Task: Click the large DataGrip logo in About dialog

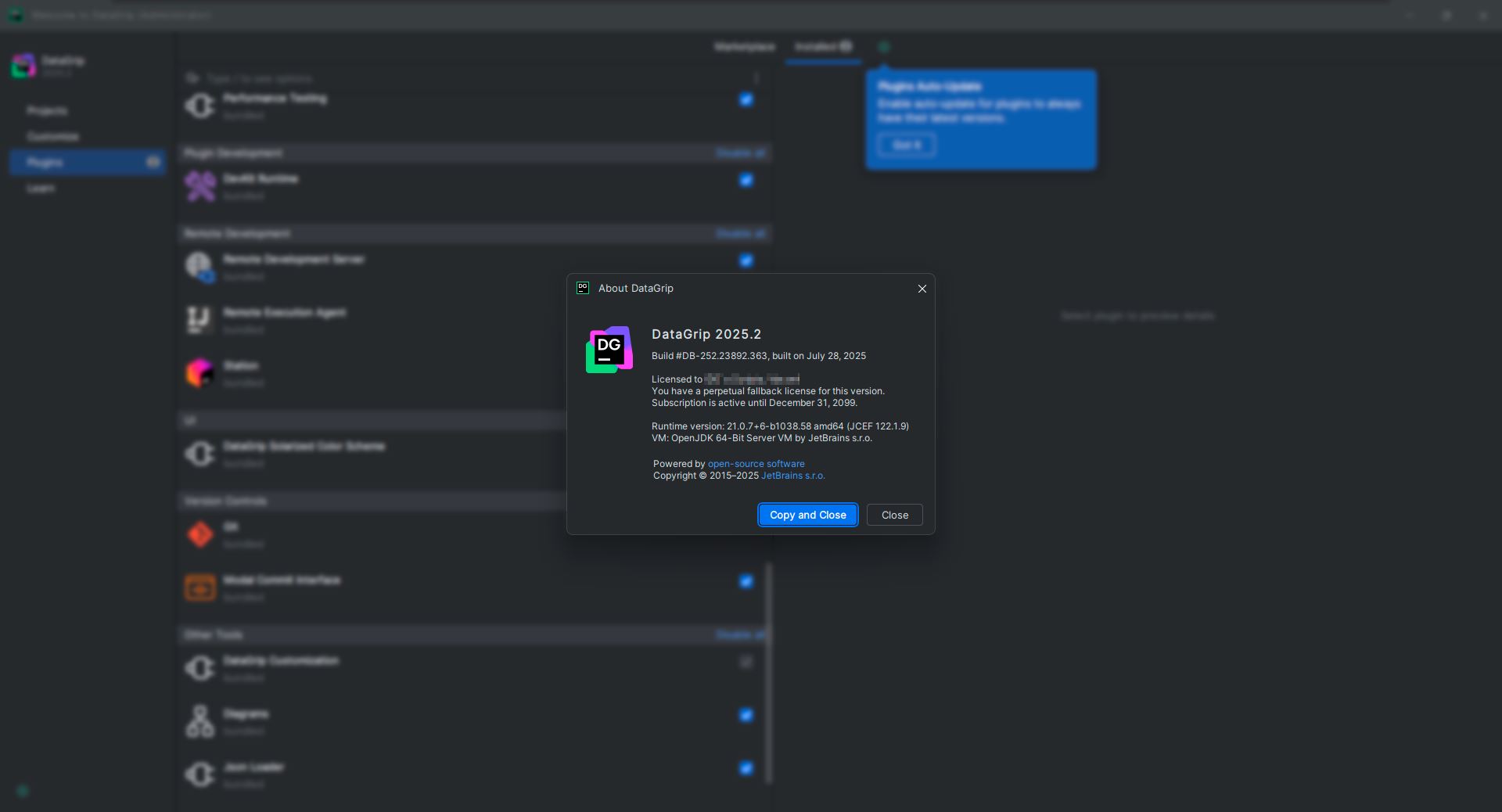Action: (609, 350)
